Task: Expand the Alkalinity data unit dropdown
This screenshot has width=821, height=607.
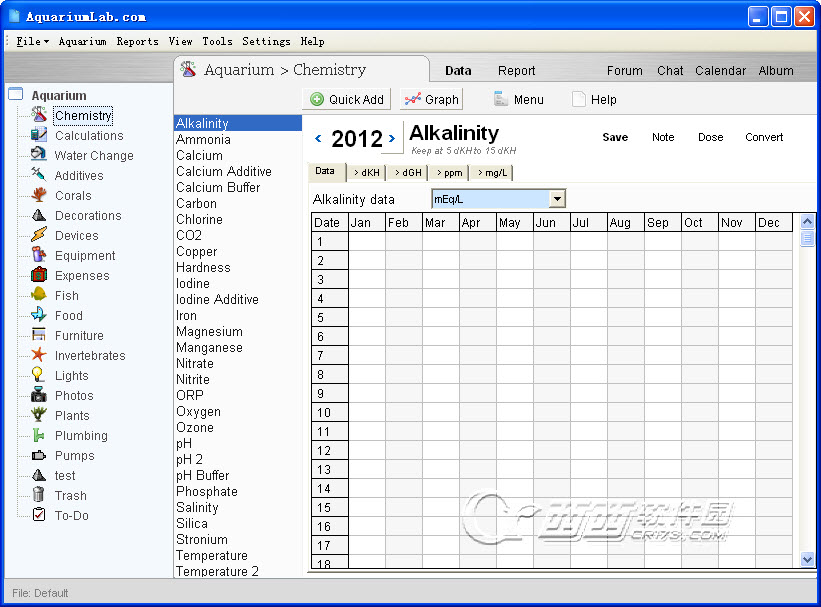Action: (x=557, y=199)
